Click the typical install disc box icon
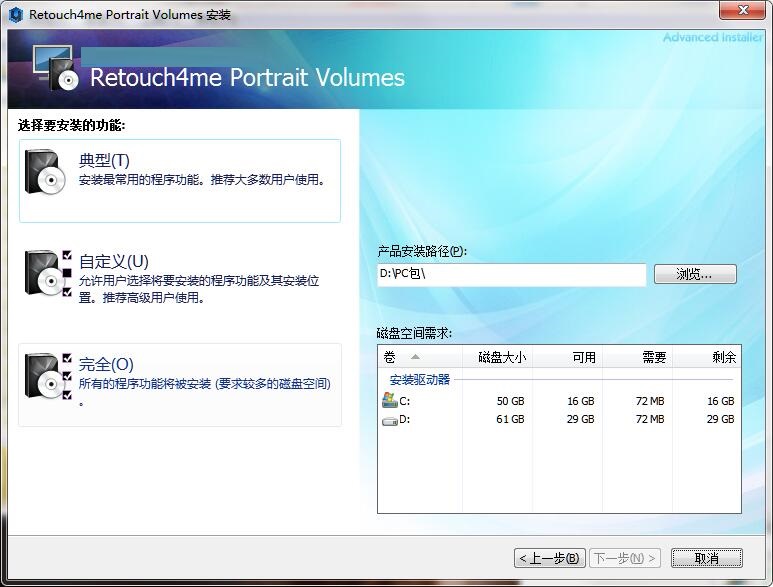The height and width of the screenshot is (587, 773). 45,172
